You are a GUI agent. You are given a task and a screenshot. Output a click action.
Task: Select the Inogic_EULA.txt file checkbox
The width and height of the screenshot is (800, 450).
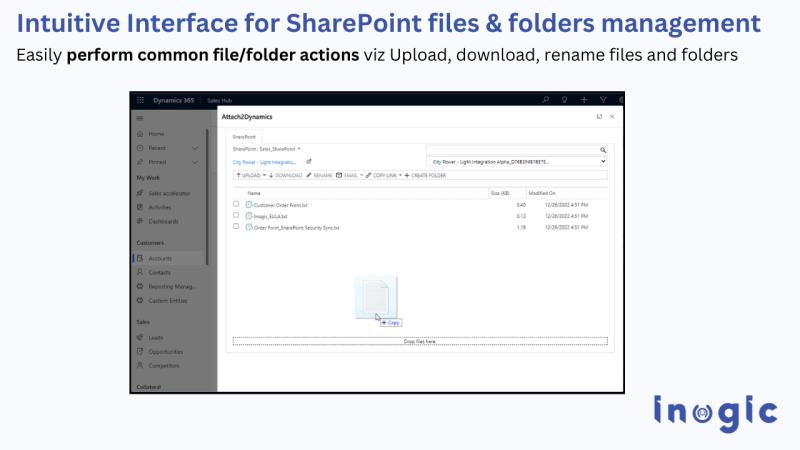[x=236, y=215]
